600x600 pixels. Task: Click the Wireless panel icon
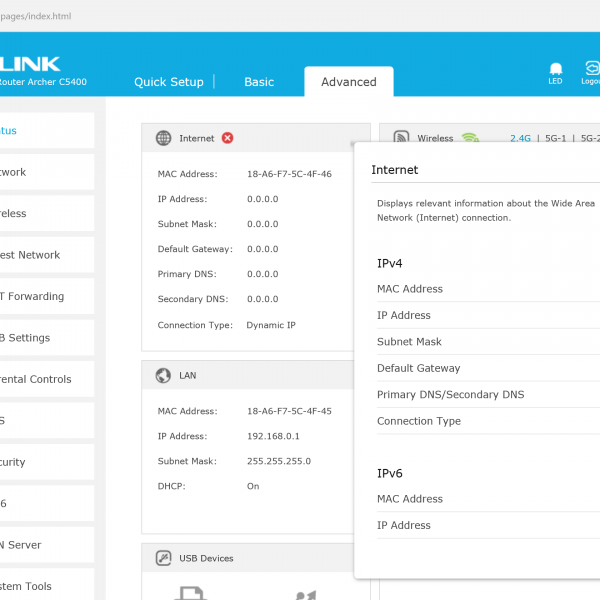(x=401, y=138)
